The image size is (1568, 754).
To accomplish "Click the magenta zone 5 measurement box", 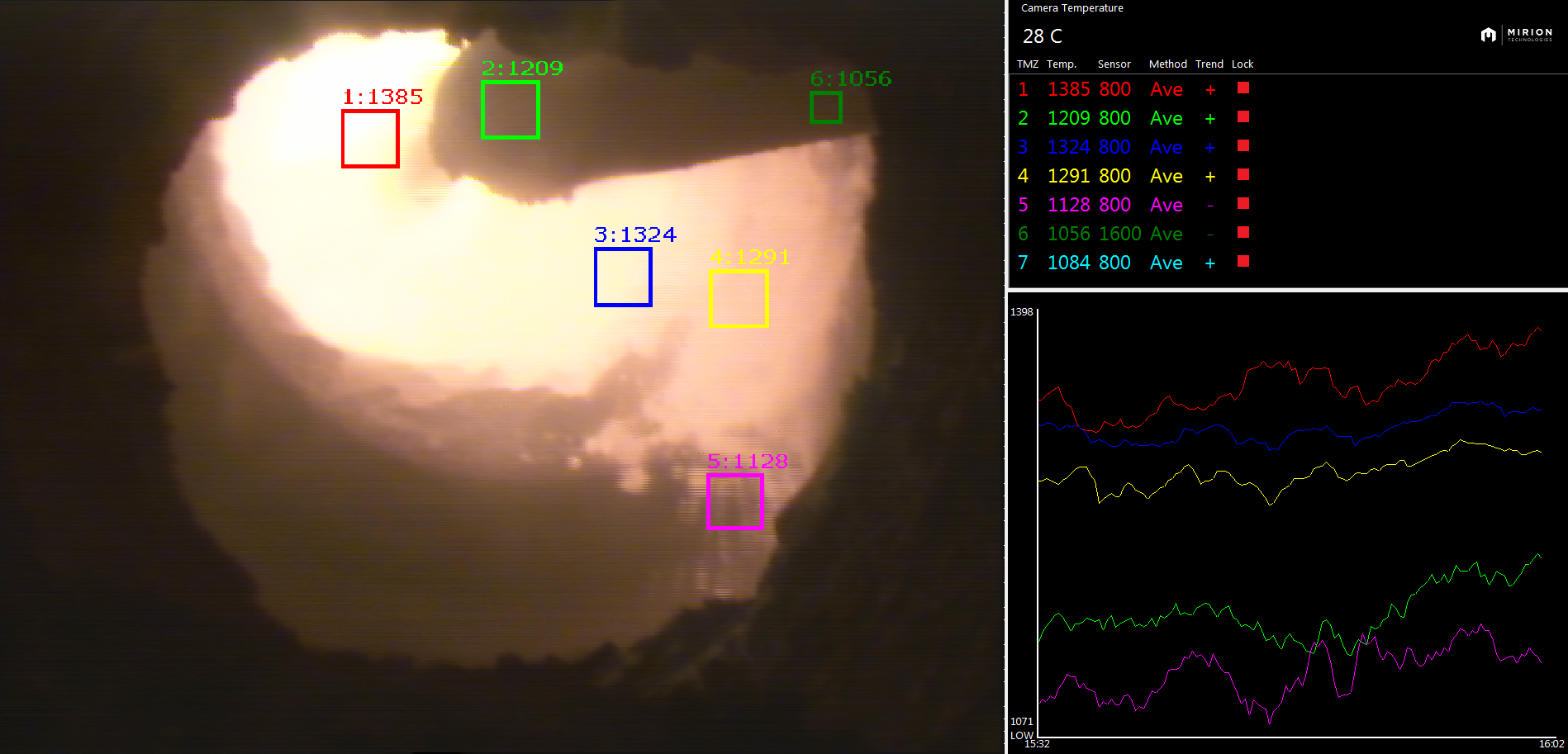I will 735,501.
